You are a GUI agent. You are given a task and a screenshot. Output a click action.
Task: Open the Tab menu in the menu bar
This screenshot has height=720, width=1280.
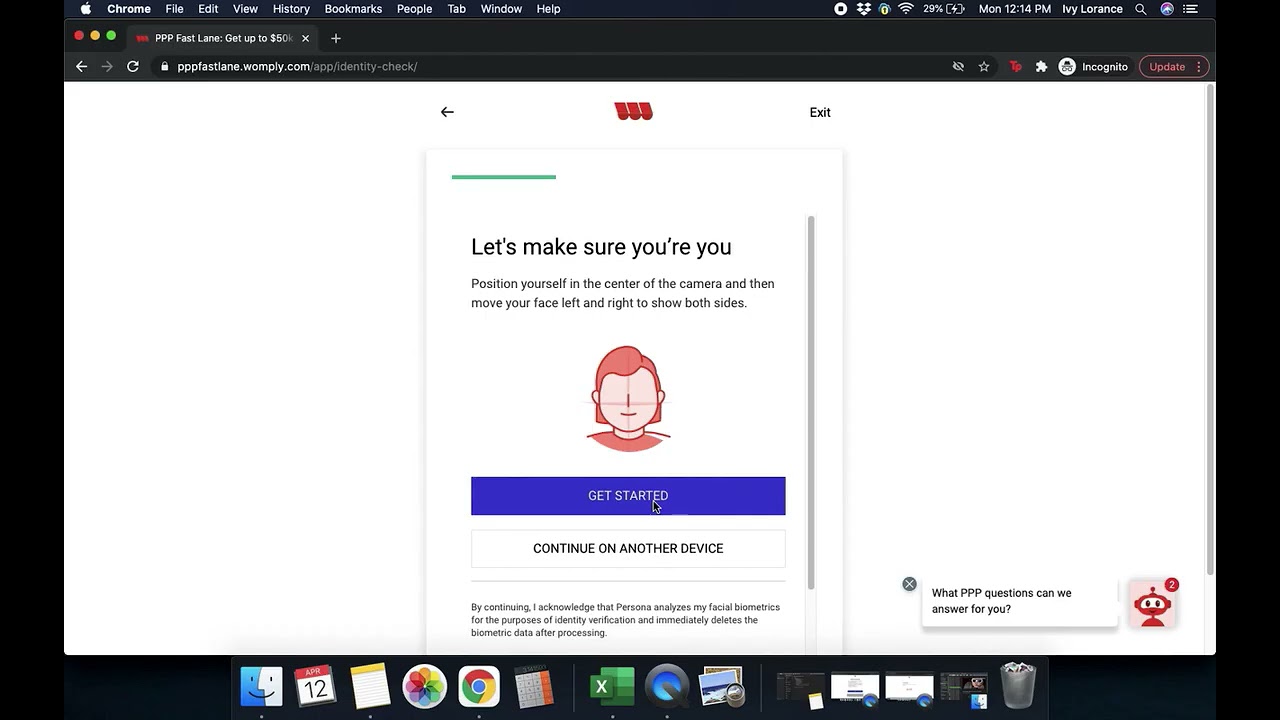coord(456,9)
